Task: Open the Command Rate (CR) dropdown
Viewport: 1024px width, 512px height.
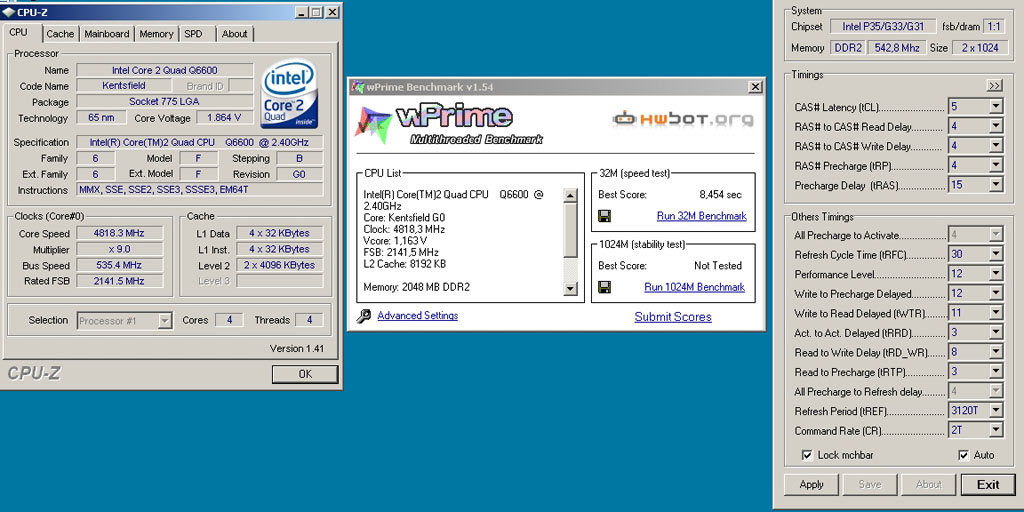Action: 995,430
